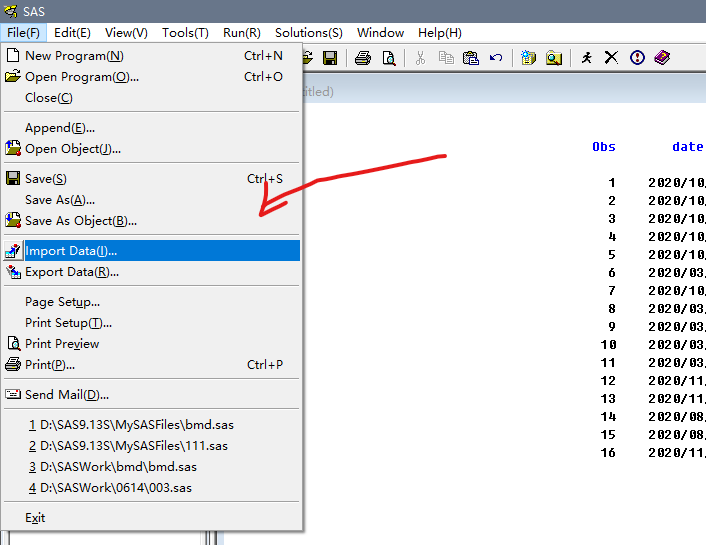Select Send Mail(D)... entry

[152, 395]
